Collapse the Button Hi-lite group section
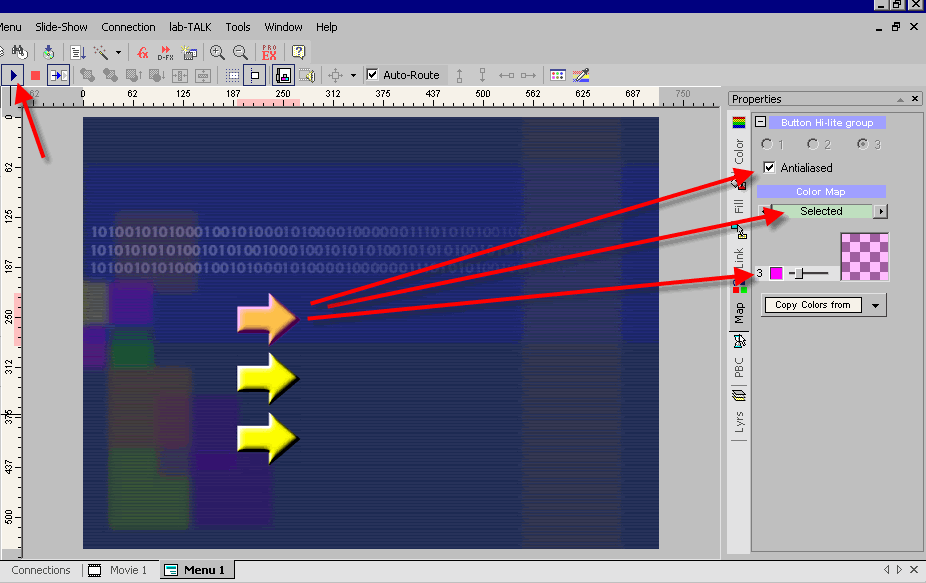Screen dimensions: 926x583 click(x=761, y=122)
